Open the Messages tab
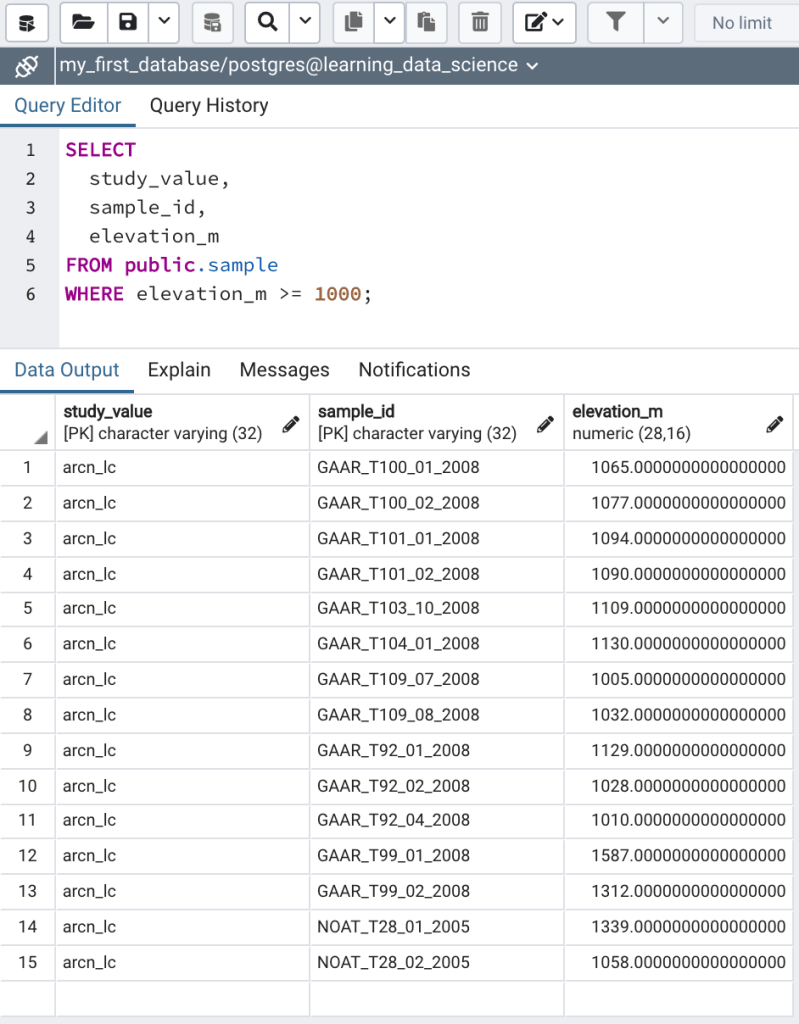 pyautogui.click(x=284, y=370)
